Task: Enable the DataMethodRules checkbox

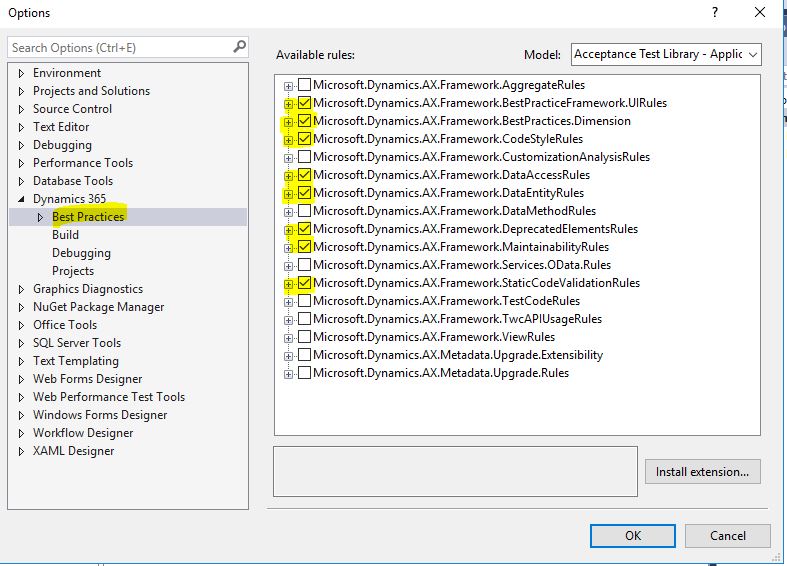Action: point(304,210)
